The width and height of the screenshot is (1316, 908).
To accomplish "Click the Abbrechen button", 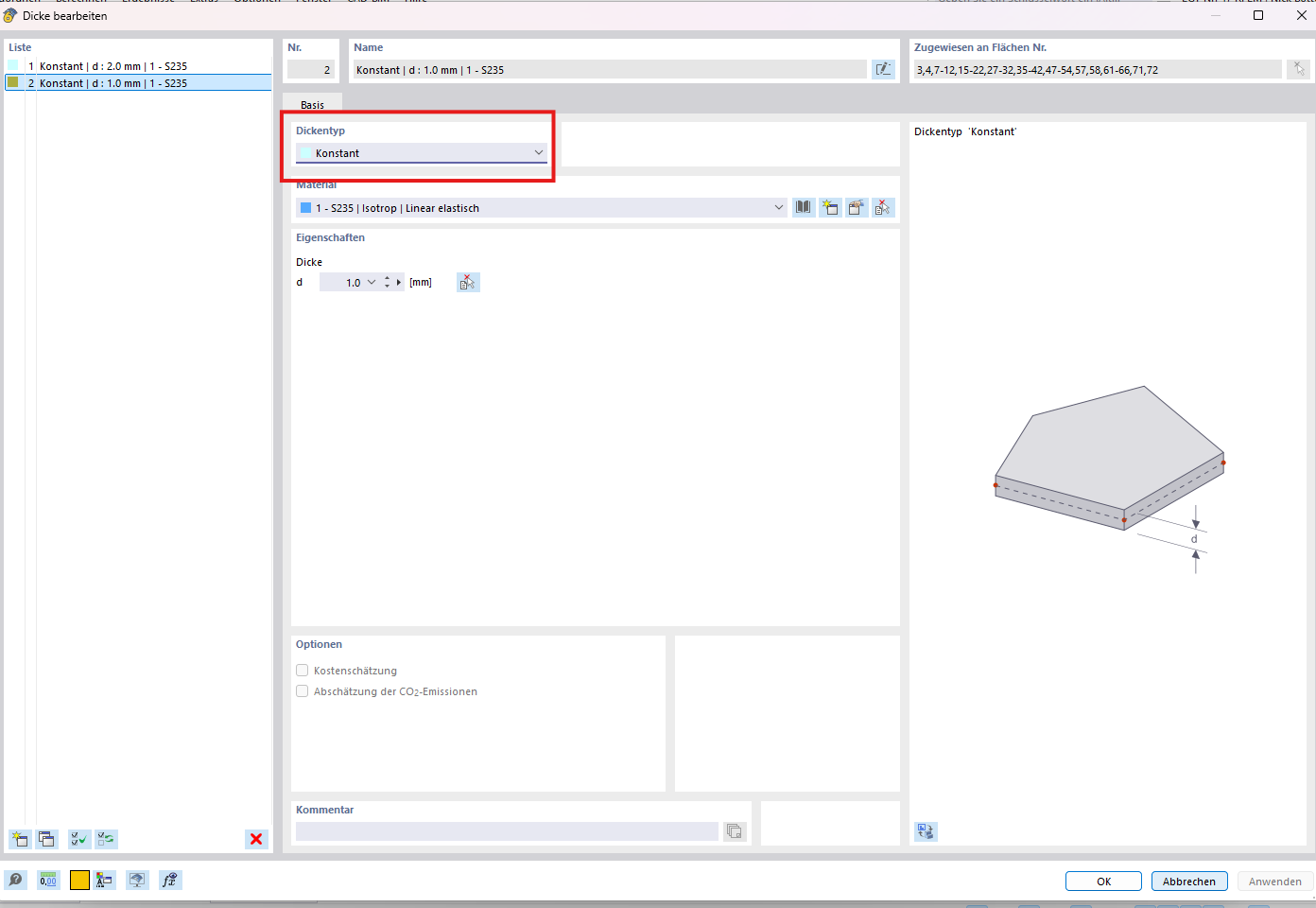I will [1188, 882].
